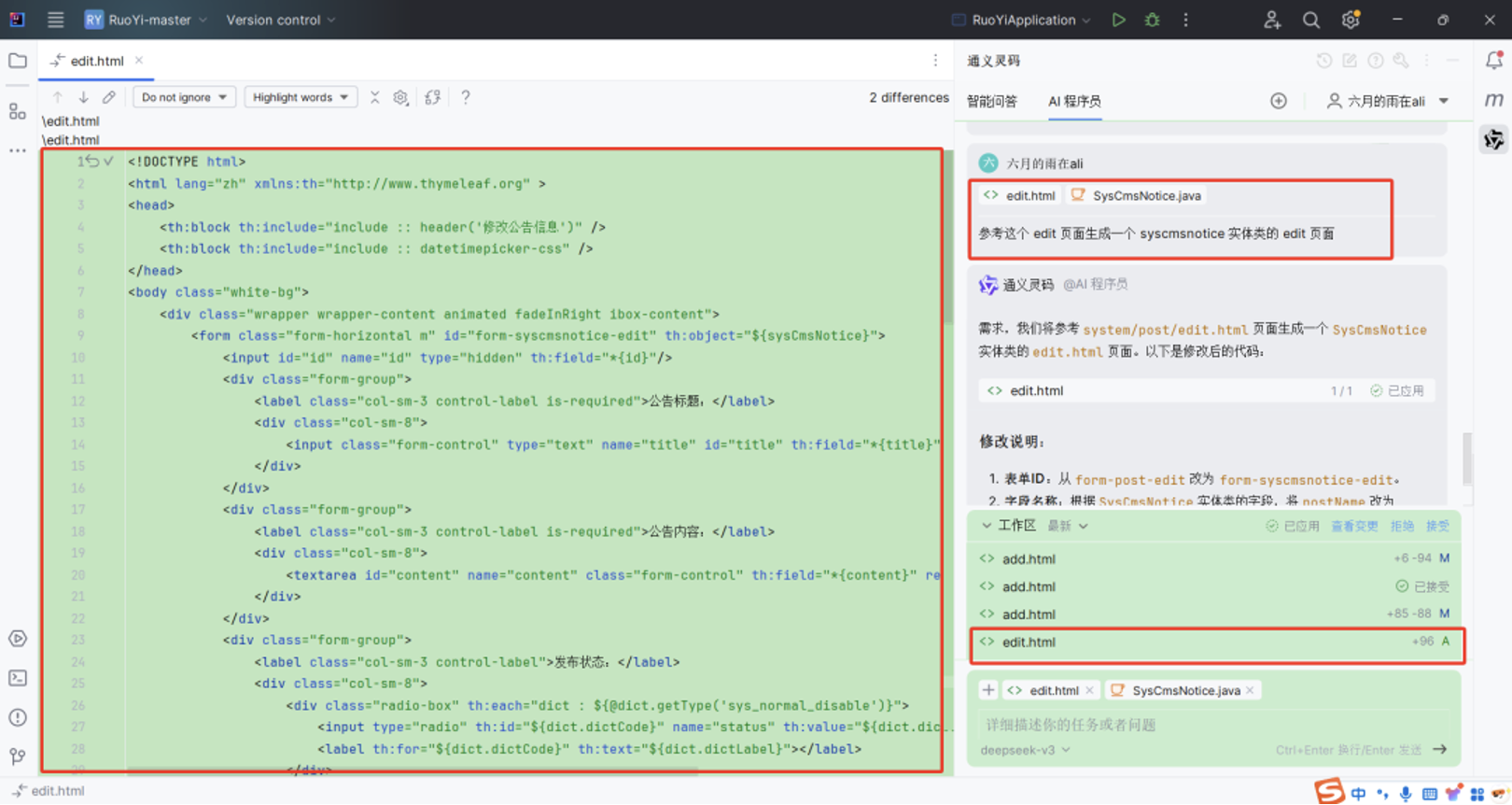
Task: Open the RuoYi-master project dropdown
Action: (x=146, y=20)
